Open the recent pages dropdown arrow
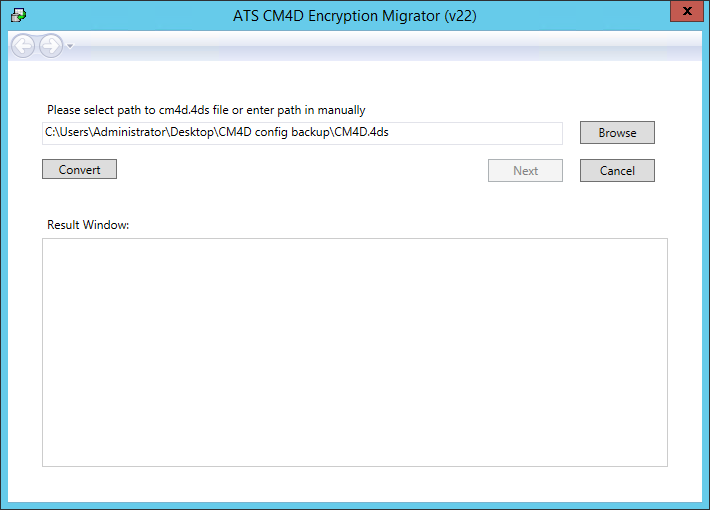710x510 pixels. click(70, 46)
